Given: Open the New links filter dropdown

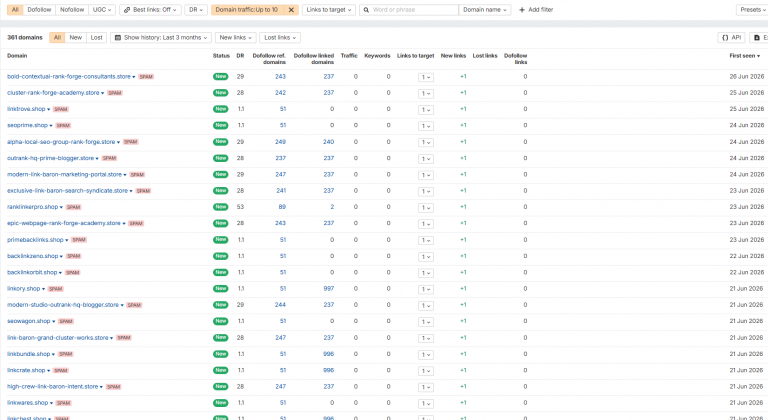Looking at the screenshot, I should 236,38.
